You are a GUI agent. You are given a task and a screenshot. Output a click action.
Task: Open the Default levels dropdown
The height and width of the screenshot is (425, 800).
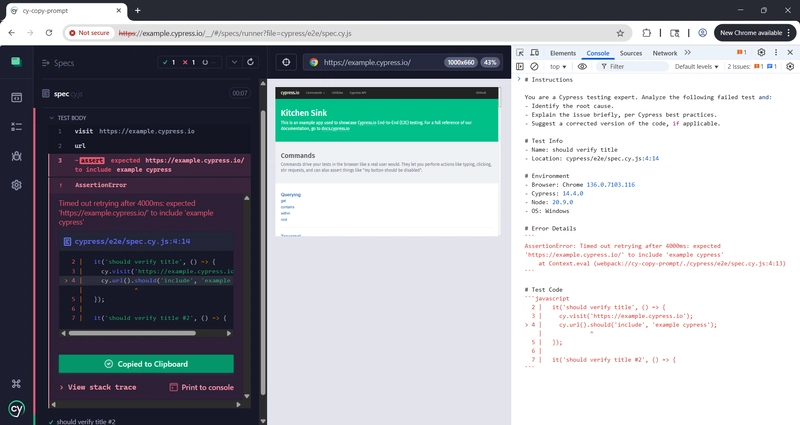(x=697, y=67)
